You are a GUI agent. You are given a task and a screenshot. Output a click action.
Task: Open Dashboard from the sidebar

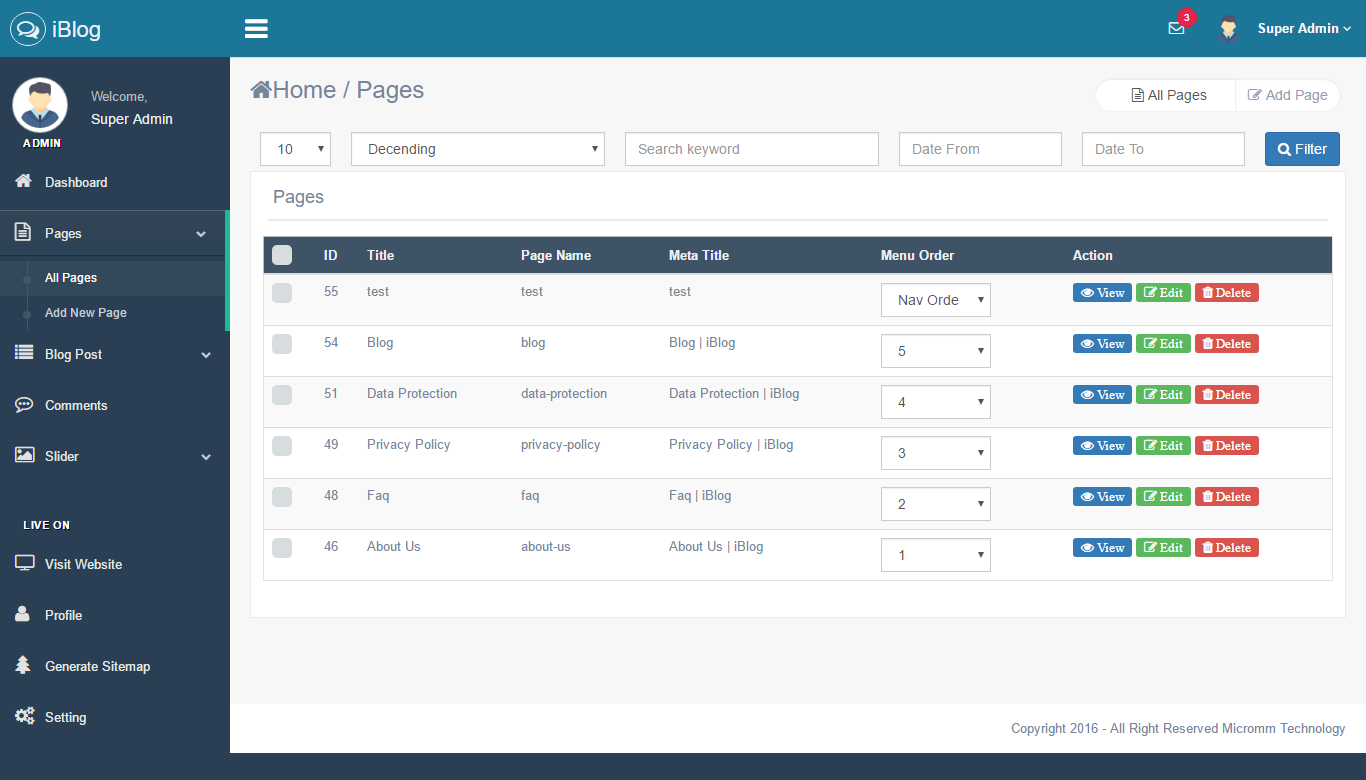coord(76,182)
